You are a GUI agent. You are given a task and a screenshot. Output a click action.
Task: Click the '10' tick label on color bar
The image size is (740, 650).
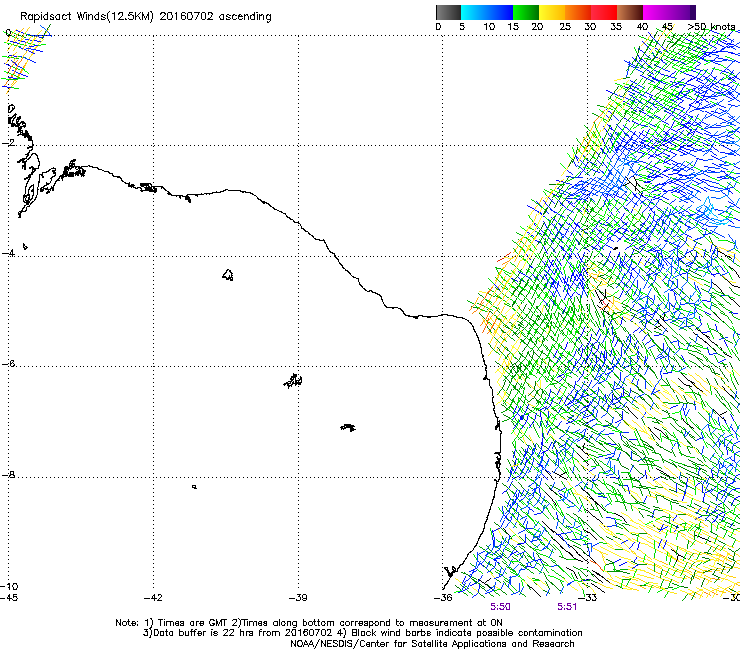pos(489,27)
